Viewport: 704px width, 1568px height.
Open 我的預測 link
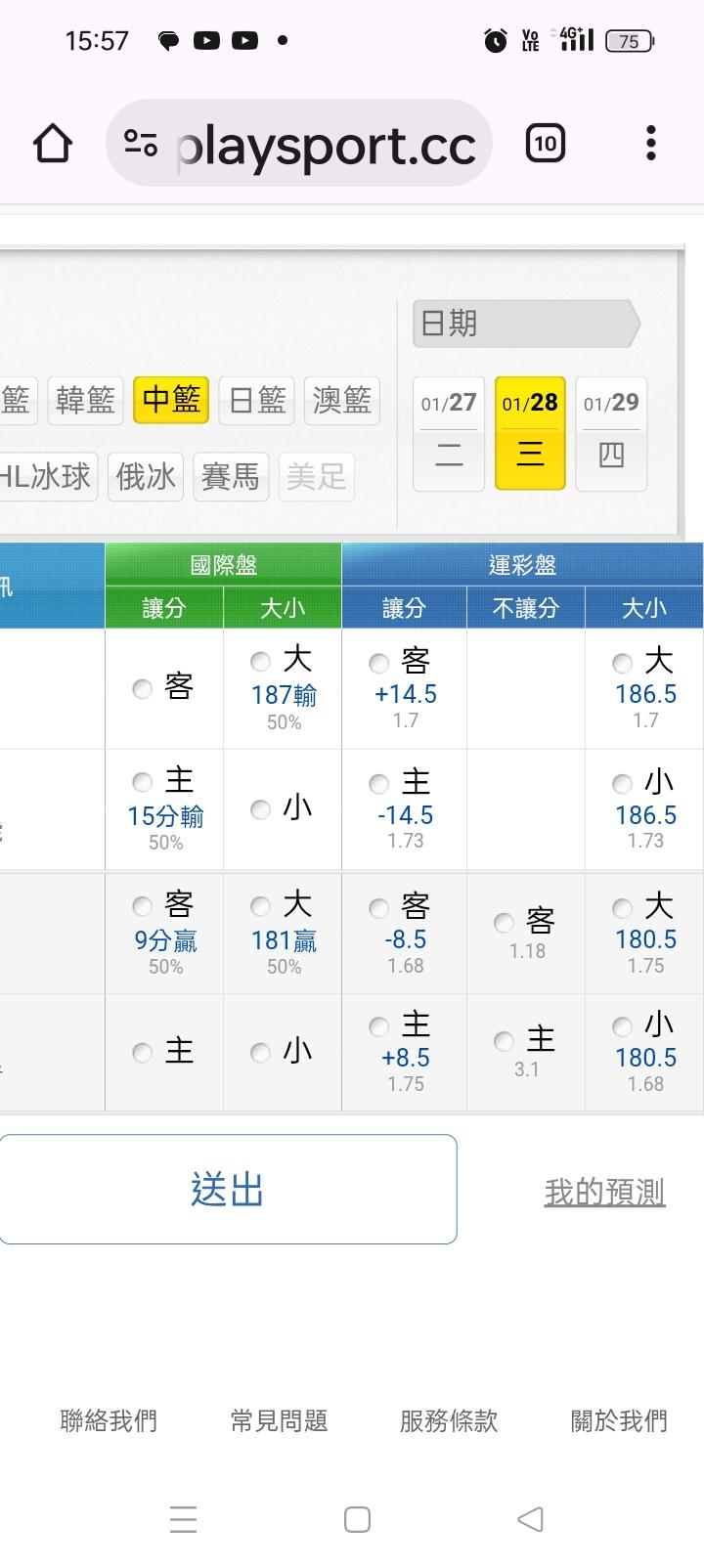click(604, 1192)
